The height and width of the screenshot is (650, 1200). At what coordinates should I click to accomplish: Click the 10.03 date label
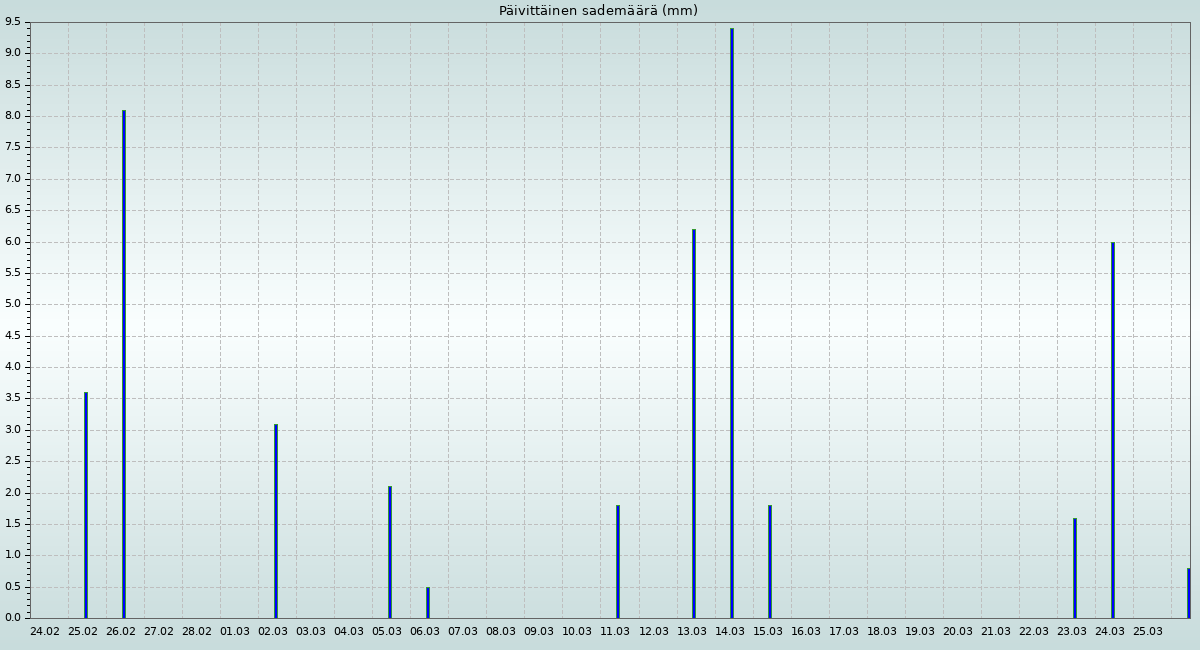pyautogui.click(x=577, y=631)
